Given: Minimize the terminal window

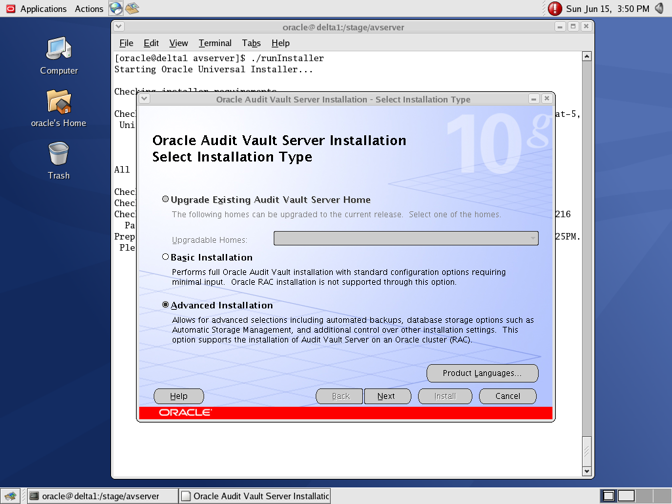Looking at the screenshot, I should click(x=560, y=27).
